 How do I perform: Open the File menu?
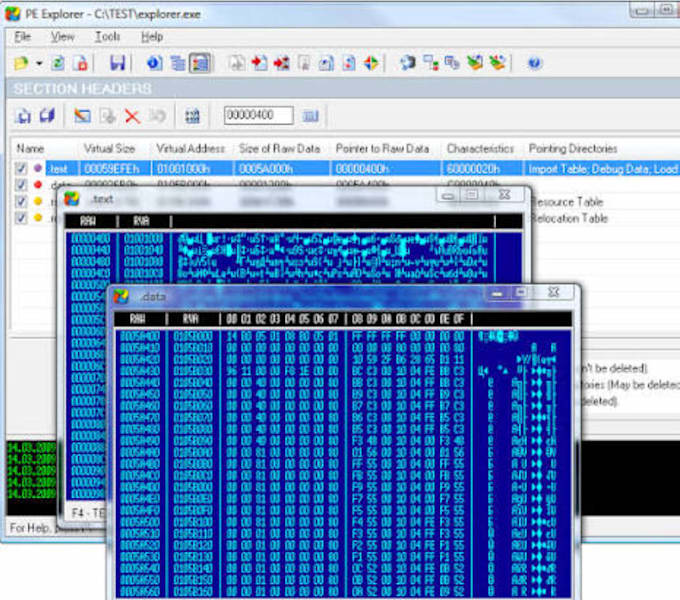click(x=23, y=37)
